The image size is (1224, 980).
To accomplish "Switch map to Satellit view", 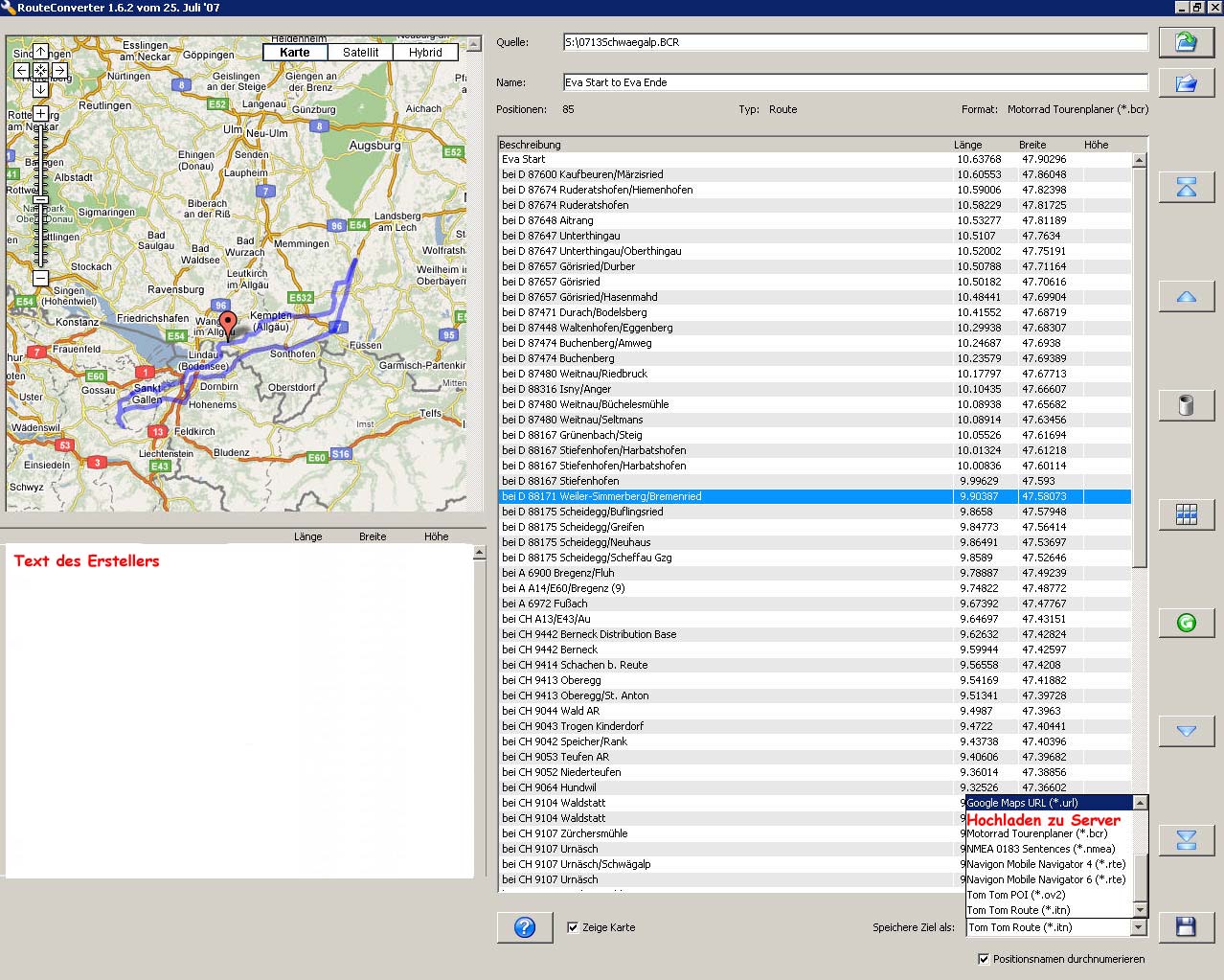I will 360,53.
